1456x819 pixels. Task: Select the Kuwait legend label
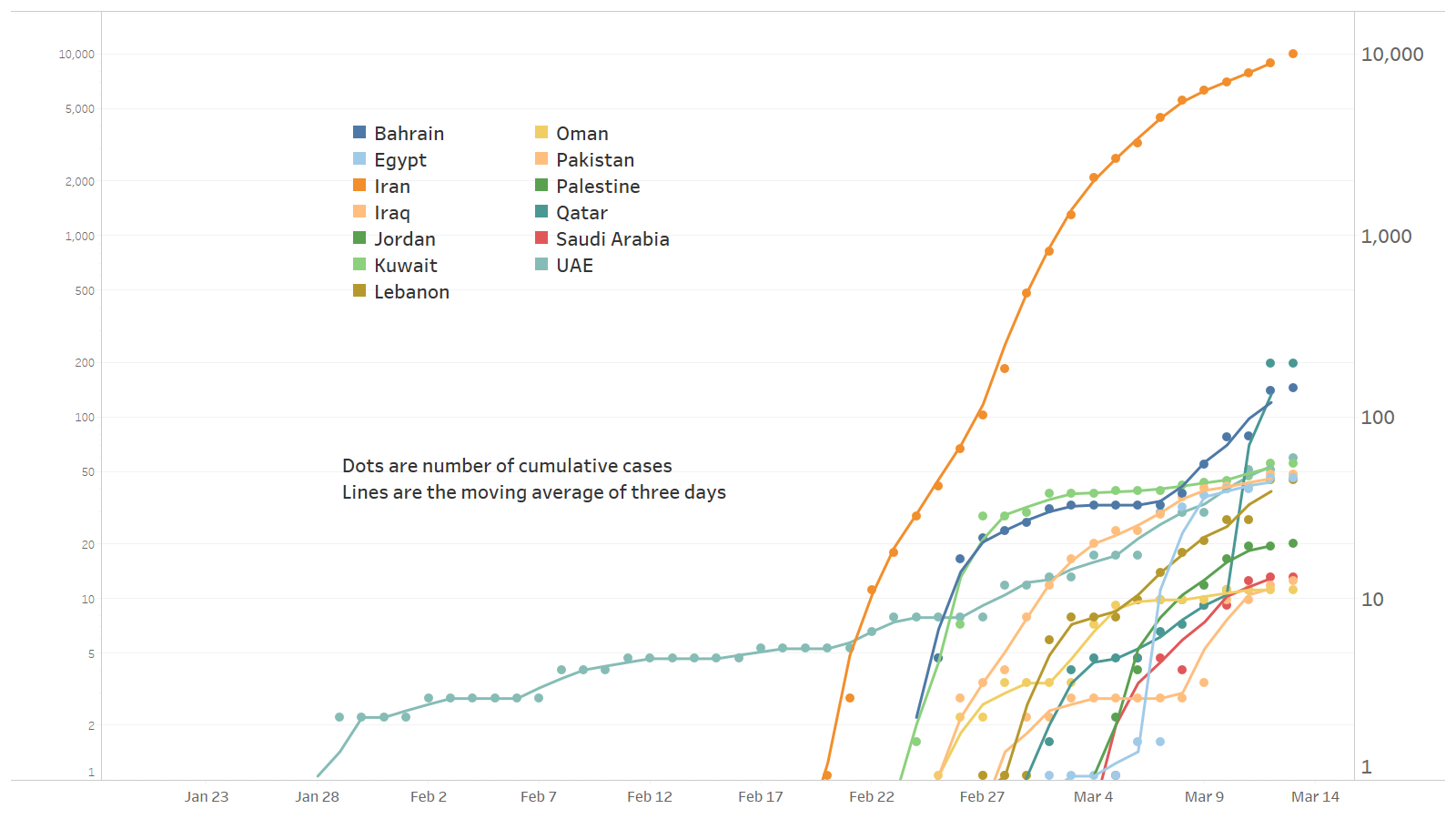[405, 266]
